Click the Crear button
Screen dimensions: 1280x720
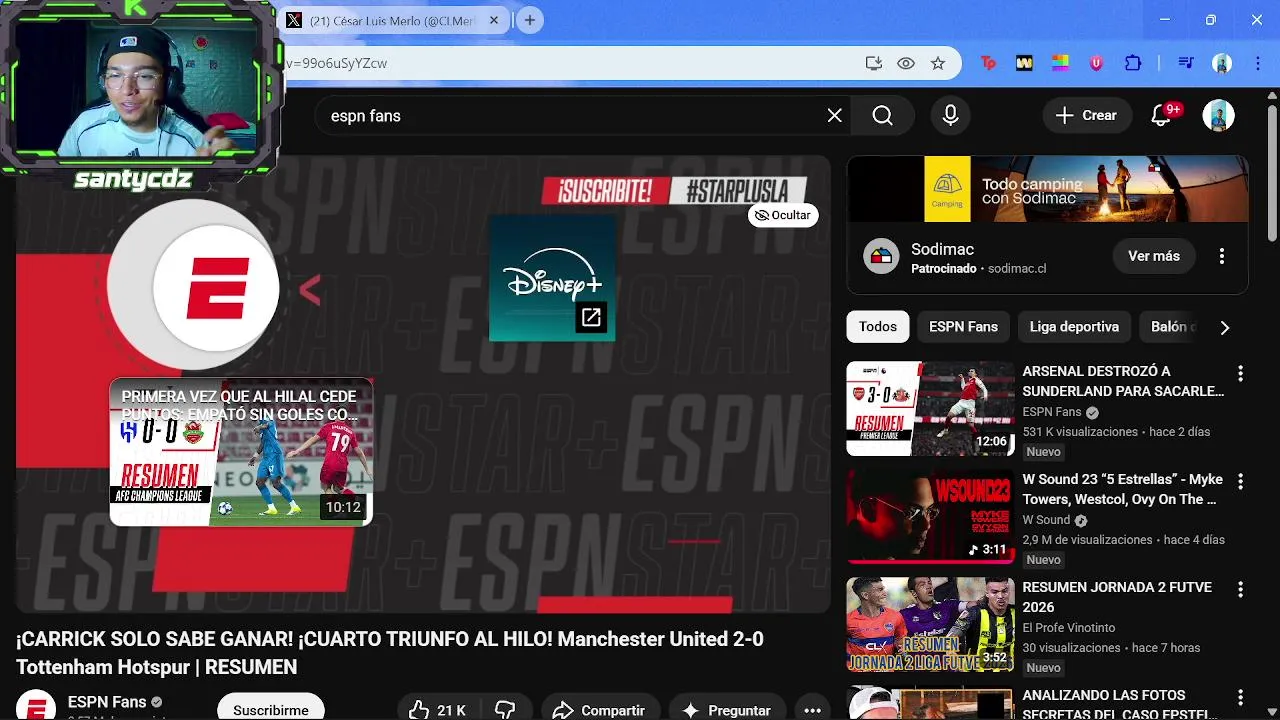(1087, 116)
